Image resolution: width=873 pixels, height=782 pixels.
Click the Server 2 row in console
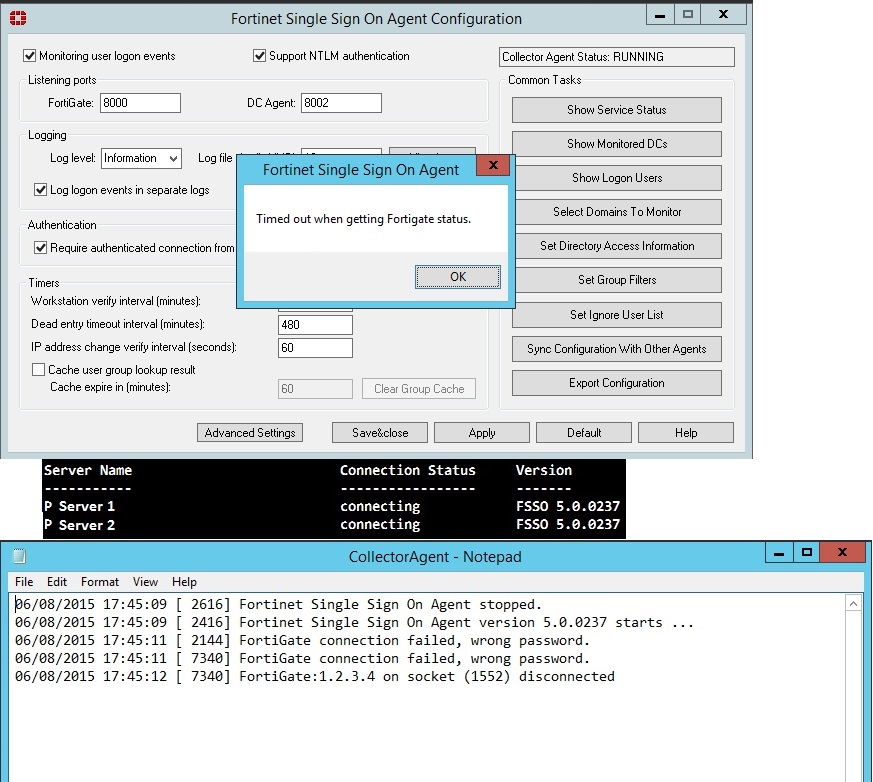click(x=332, y=524)
